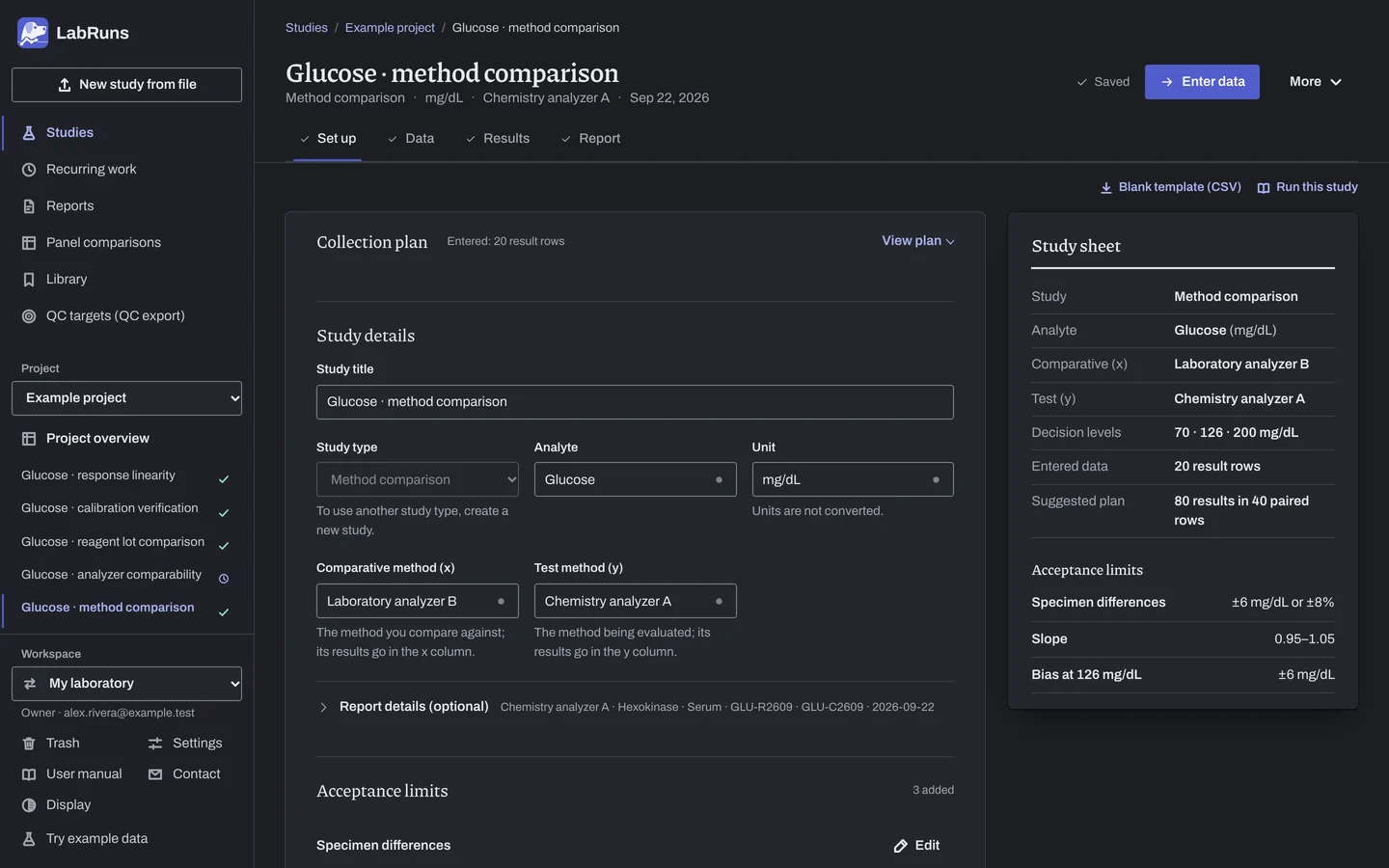Open Panel comparisons table icon
This screenshot has height=868, width=1389.
coord(29,243)
